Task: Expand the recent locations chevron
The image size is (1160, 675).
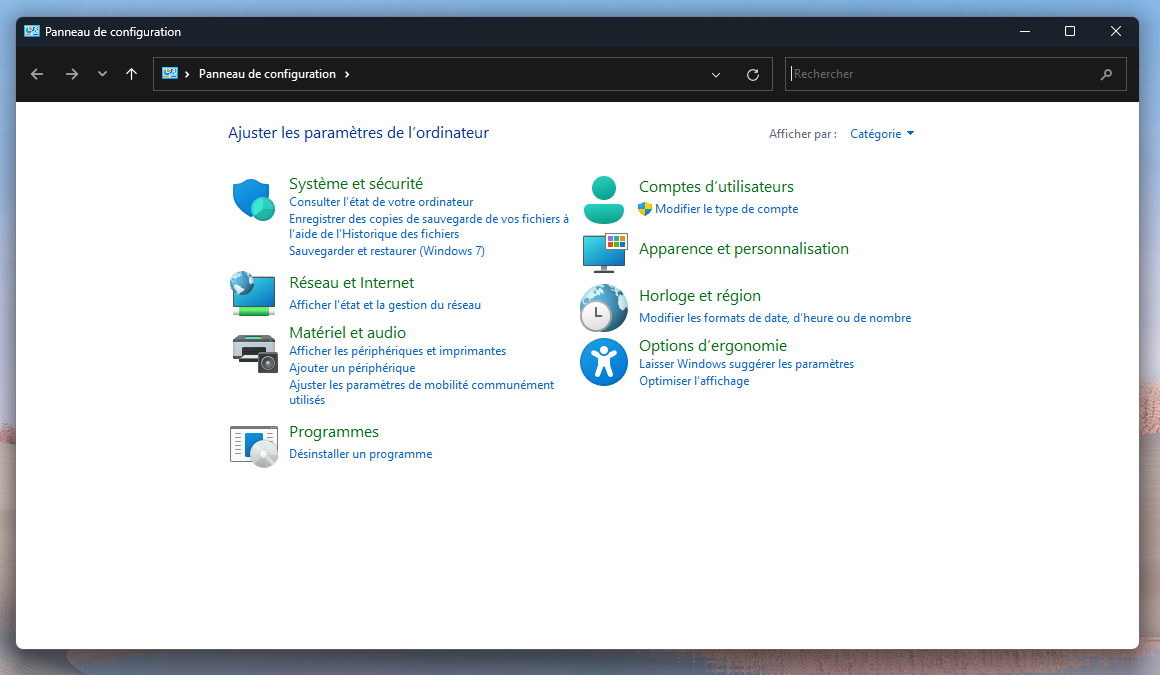Action: pyautogui.click(x=102, y=74)
